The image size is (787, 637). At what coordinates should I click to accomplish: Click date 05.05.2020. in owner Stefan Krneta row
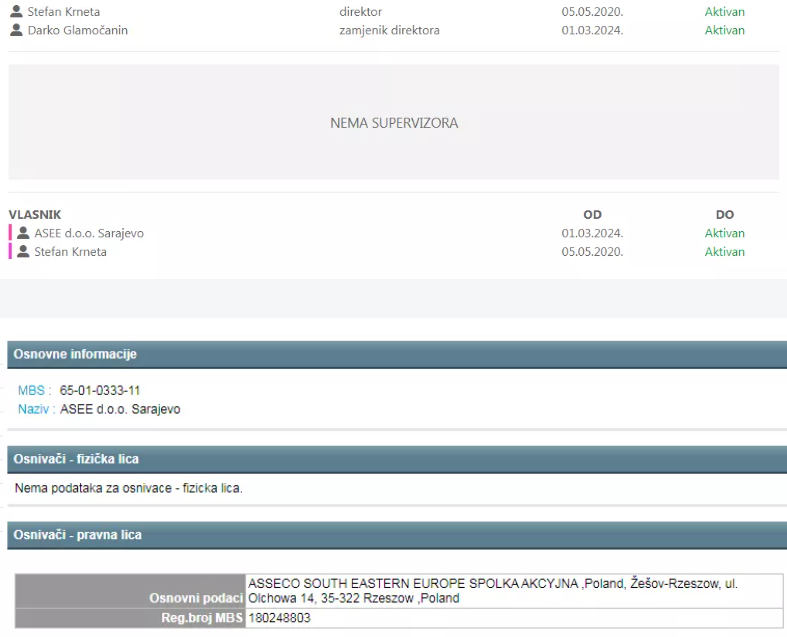click(592, 251)
